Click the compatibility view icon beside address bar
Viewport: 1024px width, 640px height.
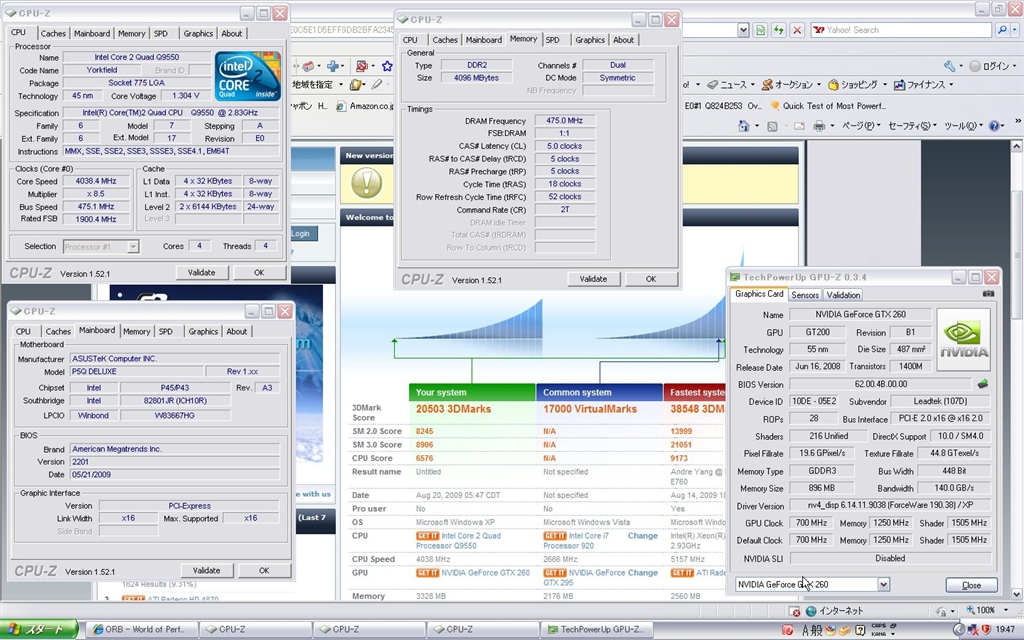pyautogui.click(x=760, y=30)
